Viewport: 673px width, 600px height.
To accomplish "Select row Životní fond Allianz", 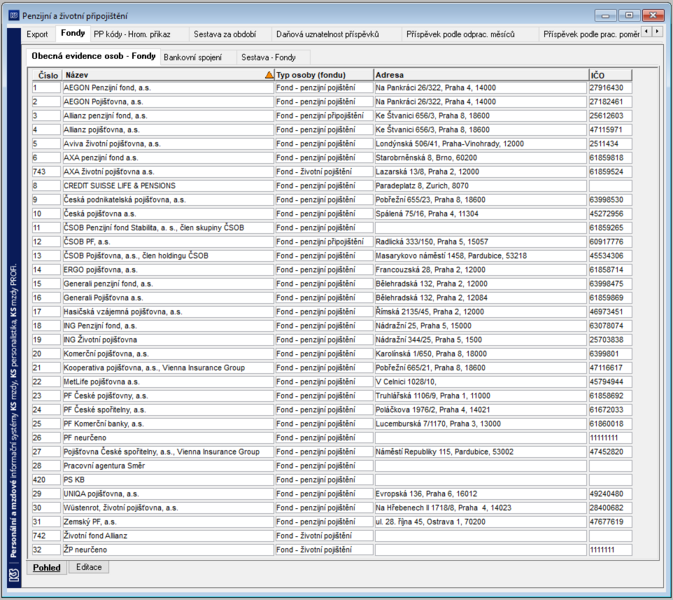I will (332, 536).
